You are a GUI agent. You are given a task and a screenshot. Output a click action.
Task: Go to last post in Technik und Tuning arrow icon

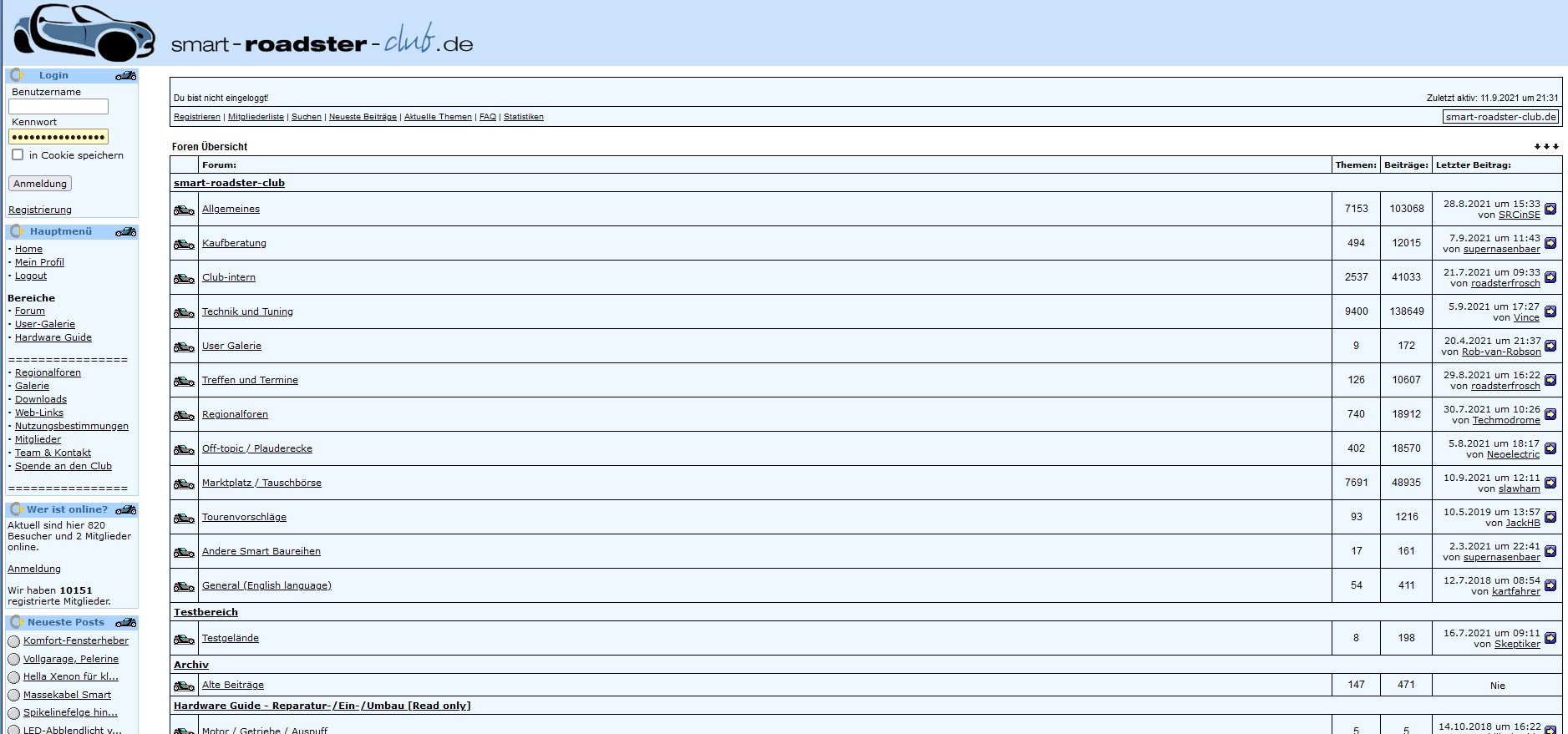coord(1550,311)
